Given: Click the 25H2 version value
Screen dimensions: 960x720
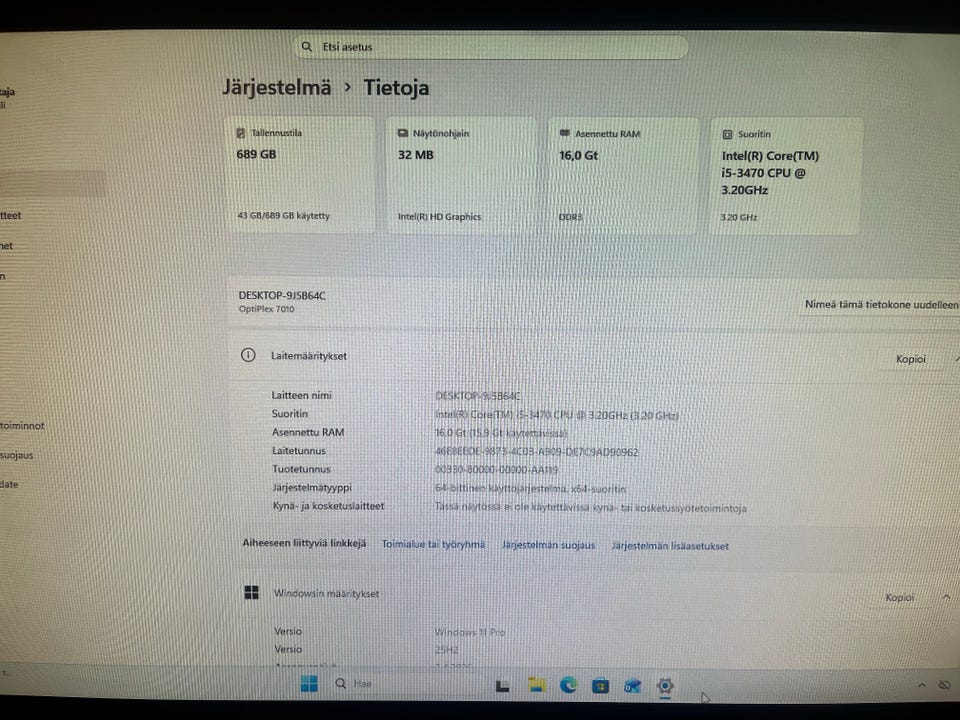Looking at the screenshot, I should pyautogui.click(x=446, y=650).
